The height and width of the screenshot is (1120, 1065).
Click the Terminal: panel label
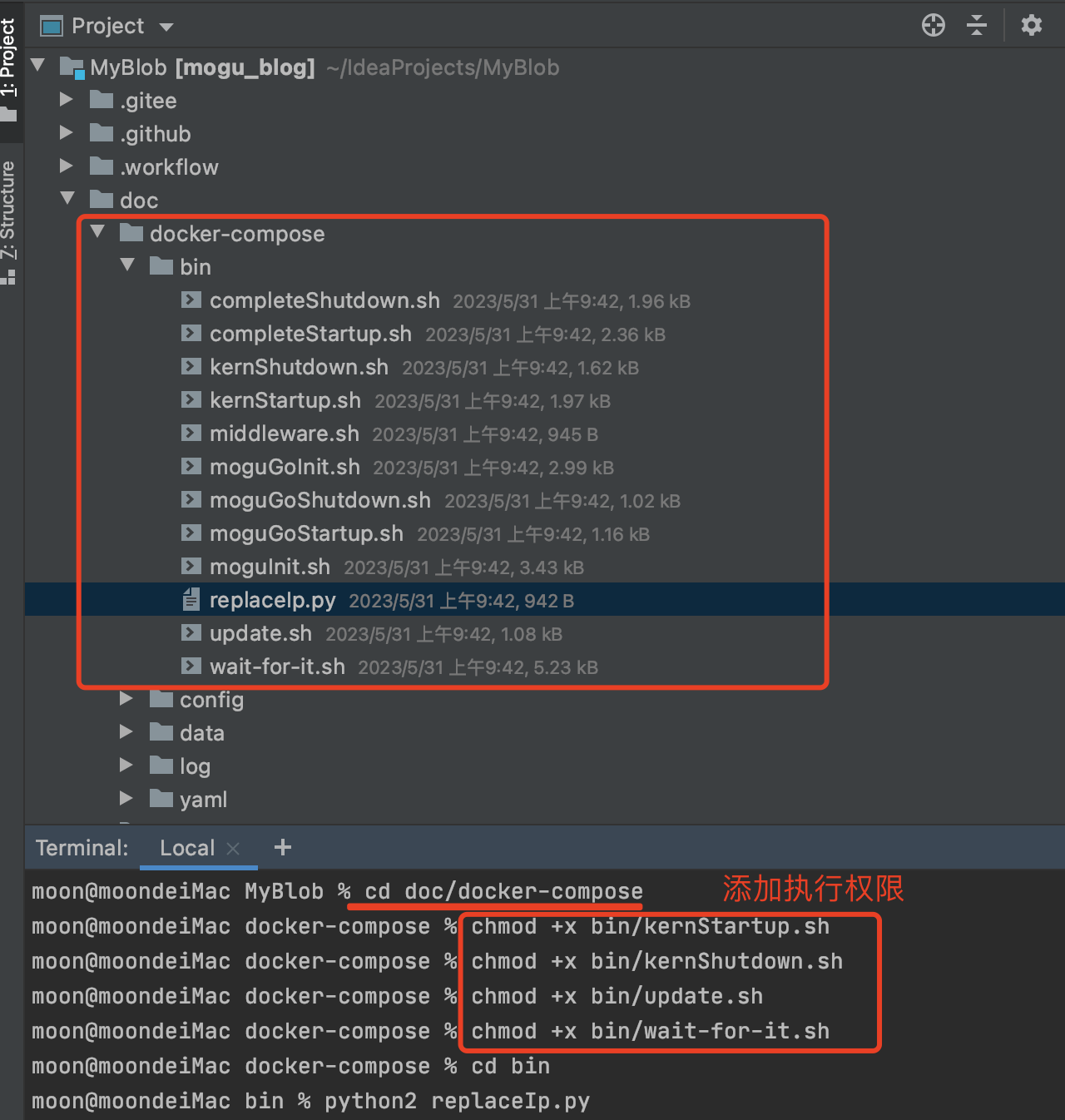82,848
